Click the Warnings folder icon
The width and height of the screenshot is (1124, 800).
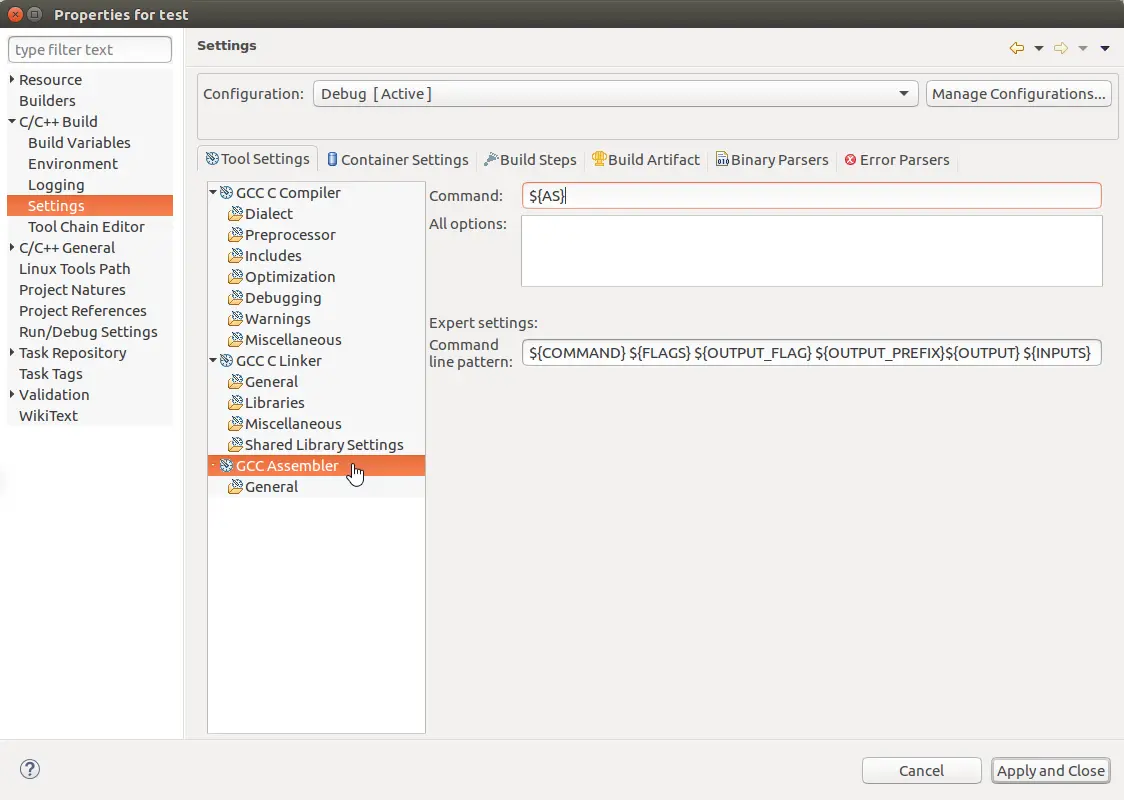[236, 319]
